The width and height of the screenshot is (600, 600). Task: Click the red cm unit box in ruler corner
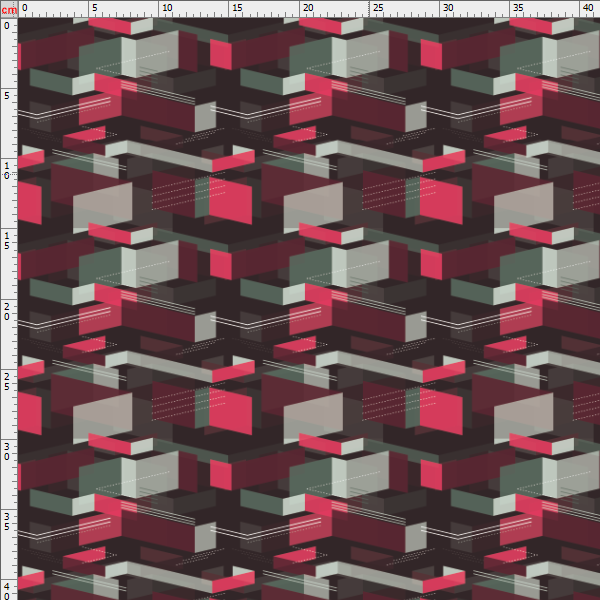click(9, 9)
